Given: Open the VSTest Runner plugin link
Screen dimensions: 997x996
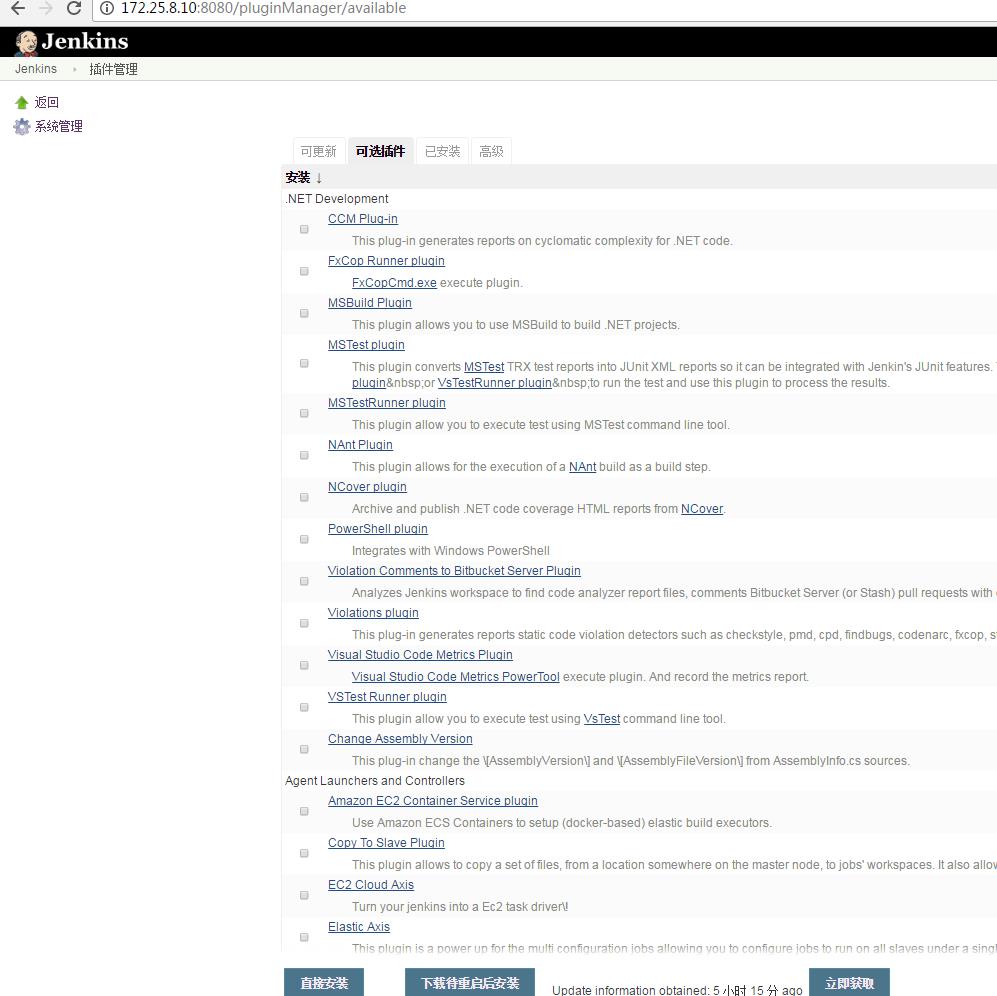Looking at the screenshot, I should point(387,697).
